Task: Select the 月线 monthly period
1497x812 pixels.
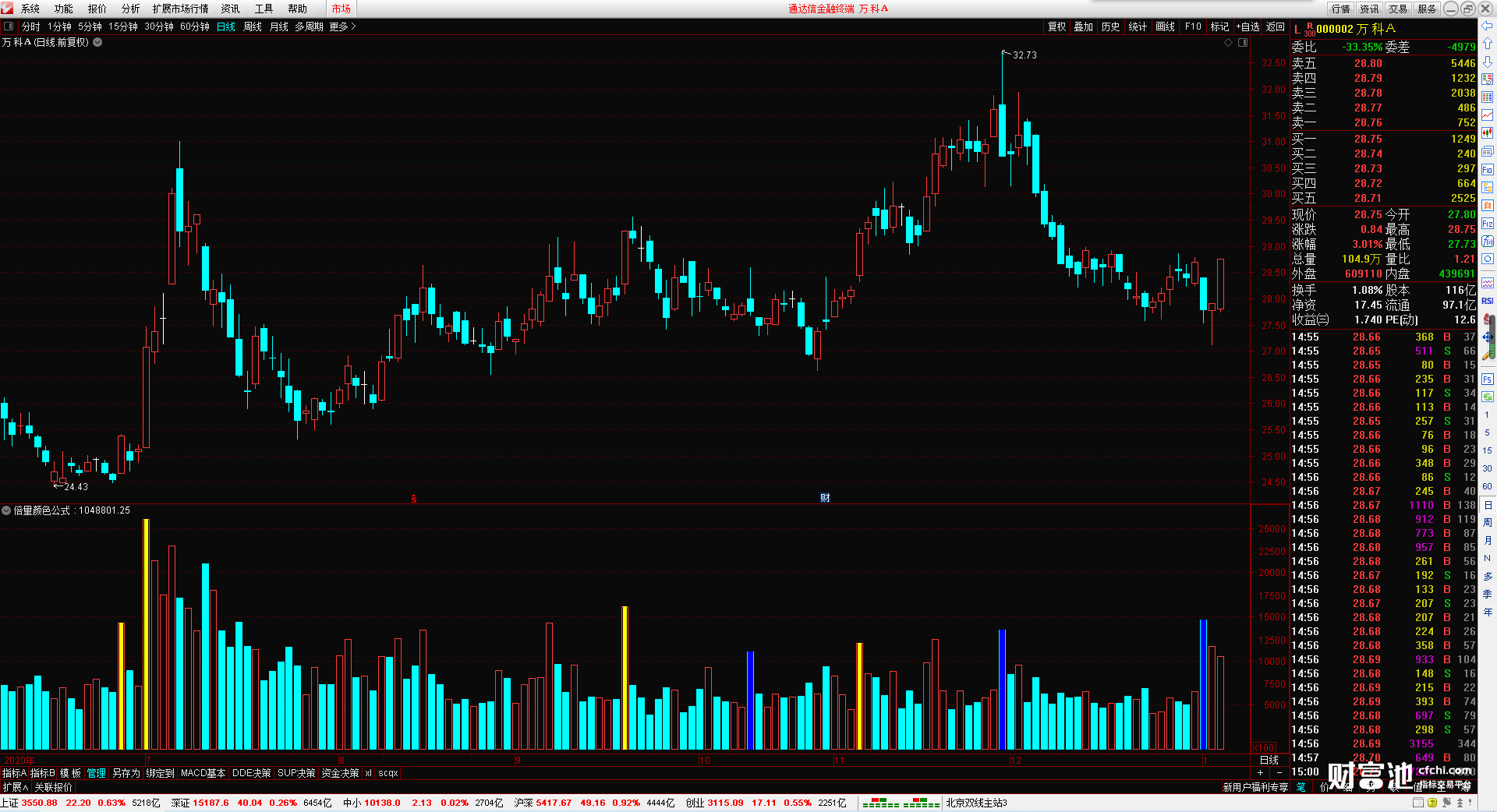Action: coord(278,26)
